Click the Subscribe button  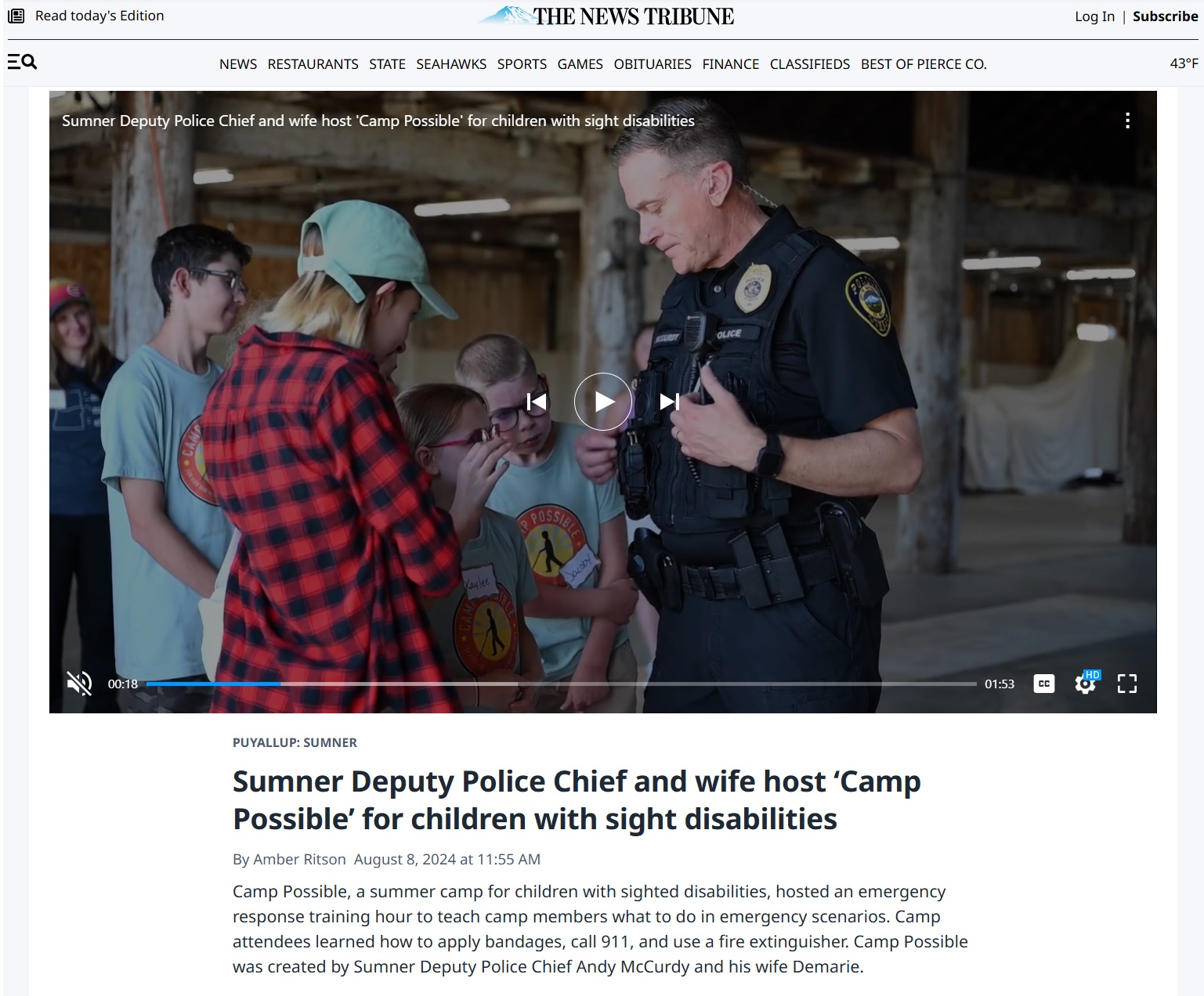(1166, 16)
